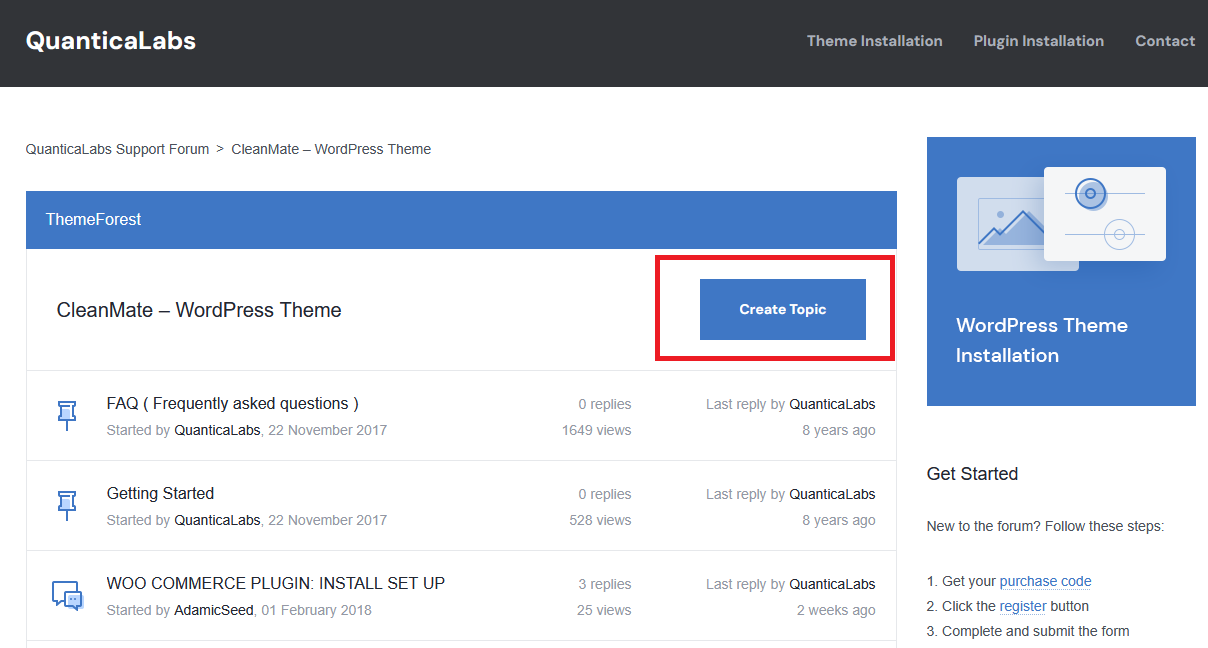1208x648 pixels.
Task: Open the Getting Started topic
Action: pos(160,494)
